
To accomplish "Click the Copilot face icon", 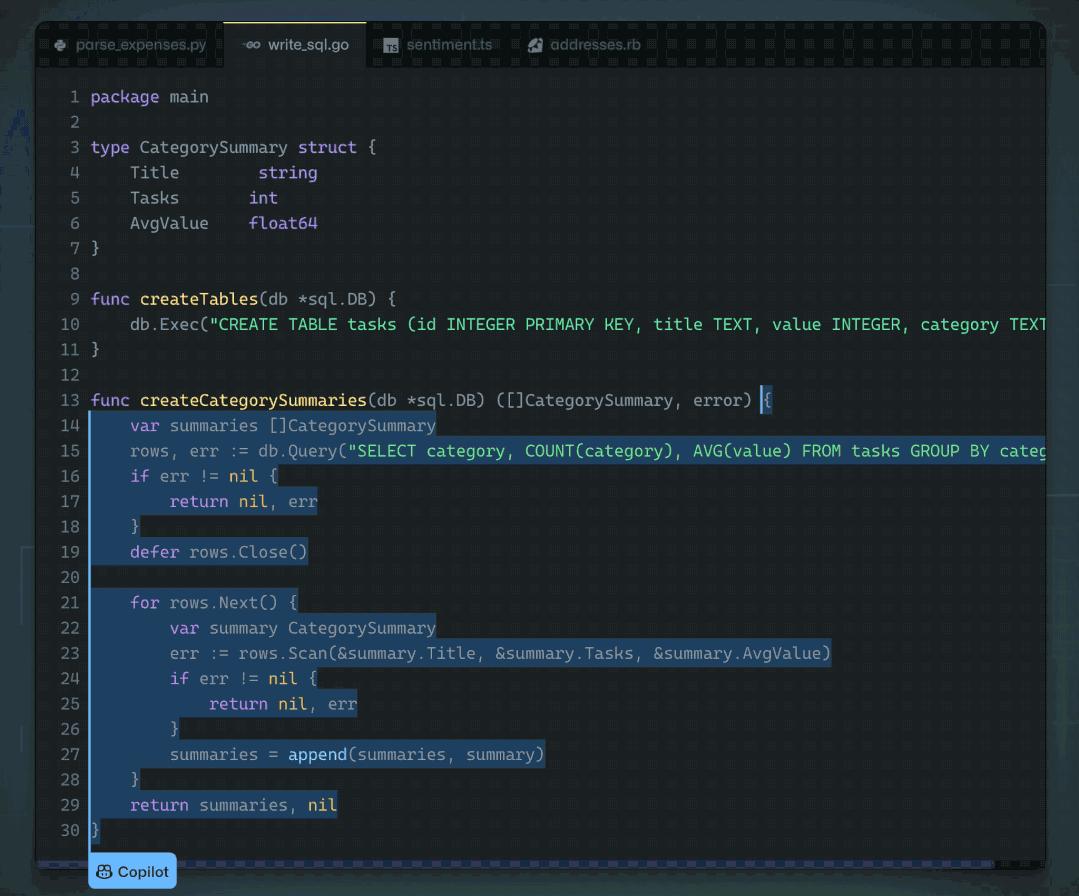I will tap(104, 872).
